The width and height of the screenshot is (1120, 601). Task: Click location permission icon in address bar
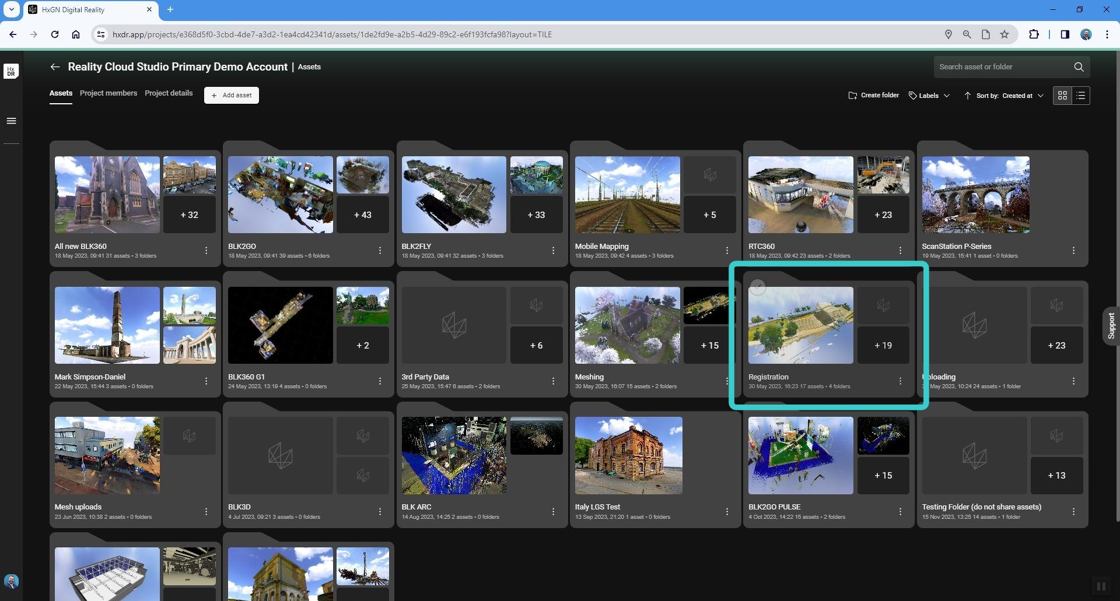948,34
